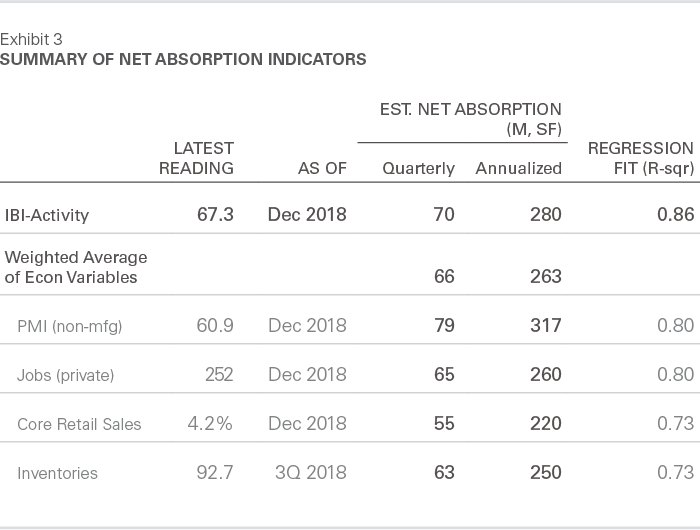The height and width of the screenshot is (530, 700).
Task: Click the Latest Reading column header
Action: [196, 158]
